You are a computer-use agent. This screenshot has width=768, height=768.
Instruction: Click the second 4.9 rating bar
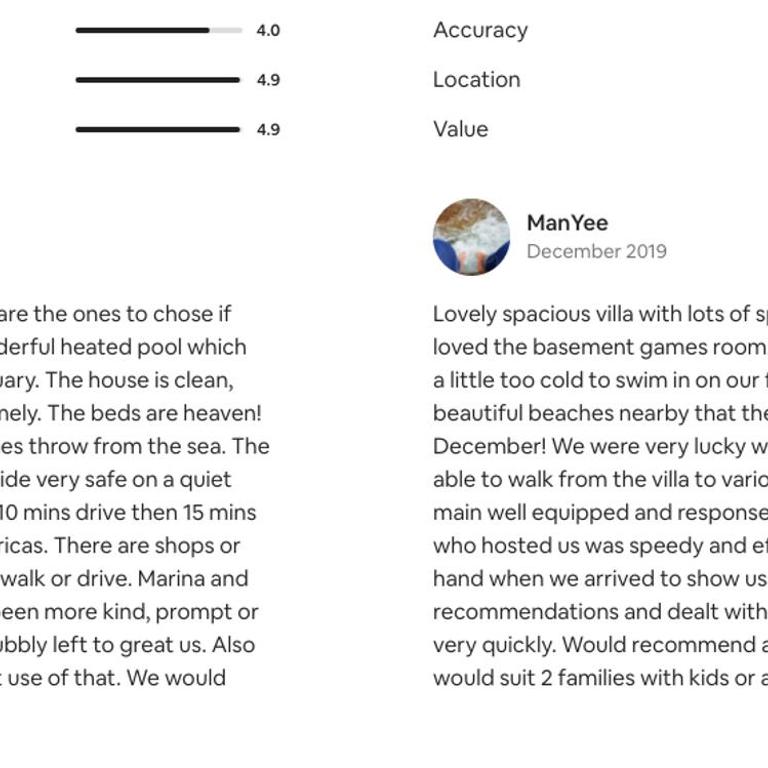(158, 129)
